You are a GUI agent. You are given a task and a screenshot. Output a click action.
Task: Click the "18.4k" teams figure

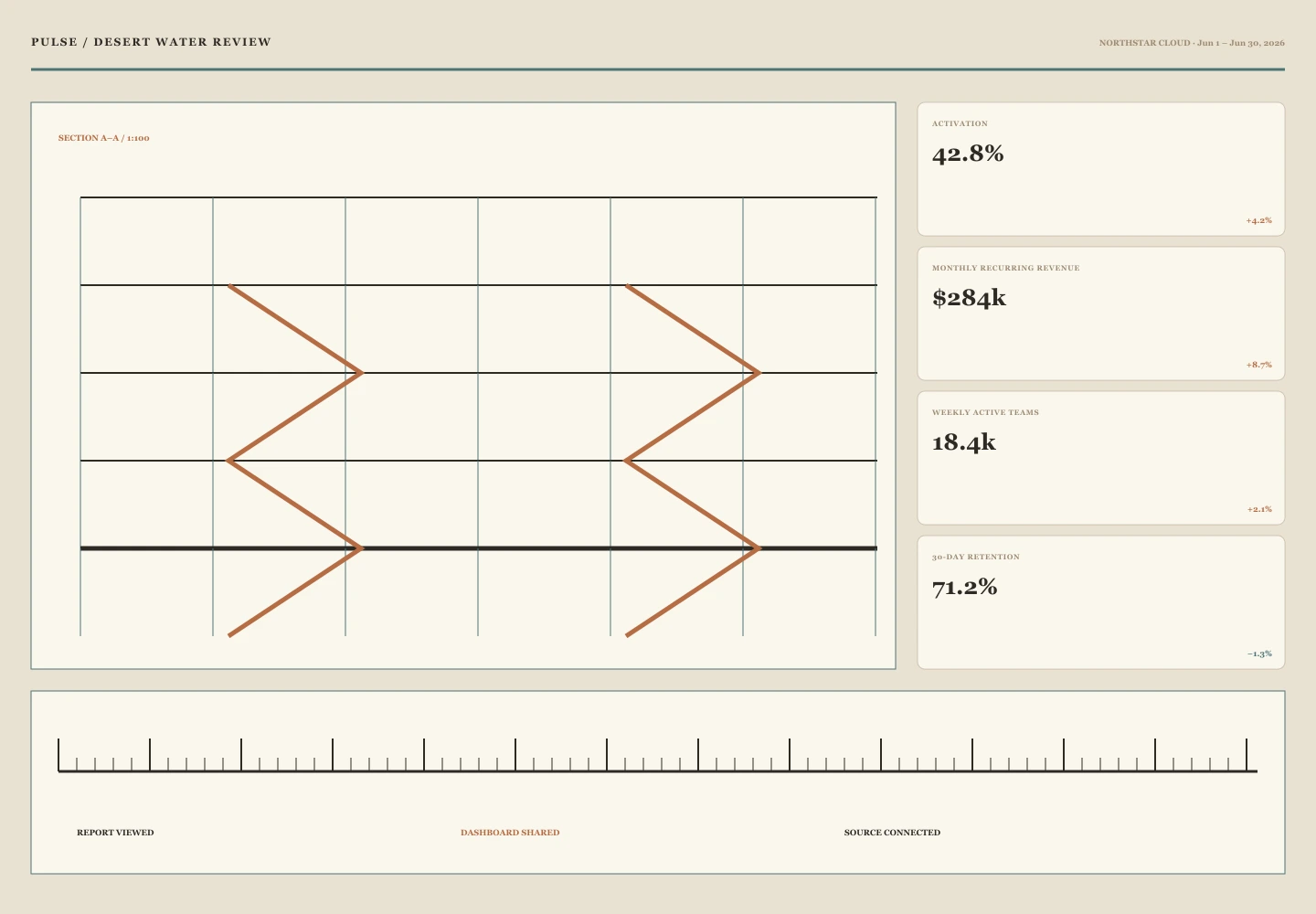click(x=964, y=442)
